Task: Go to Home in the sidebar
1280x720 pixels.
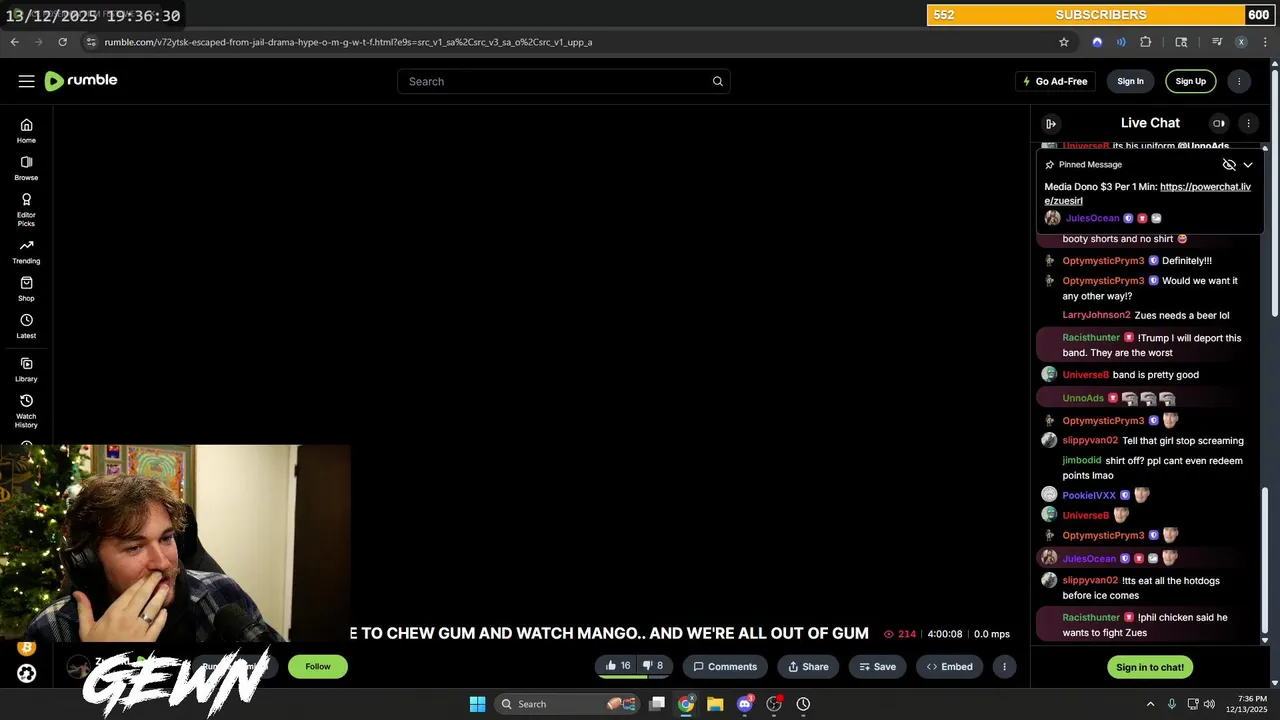Action: point(26,131)
